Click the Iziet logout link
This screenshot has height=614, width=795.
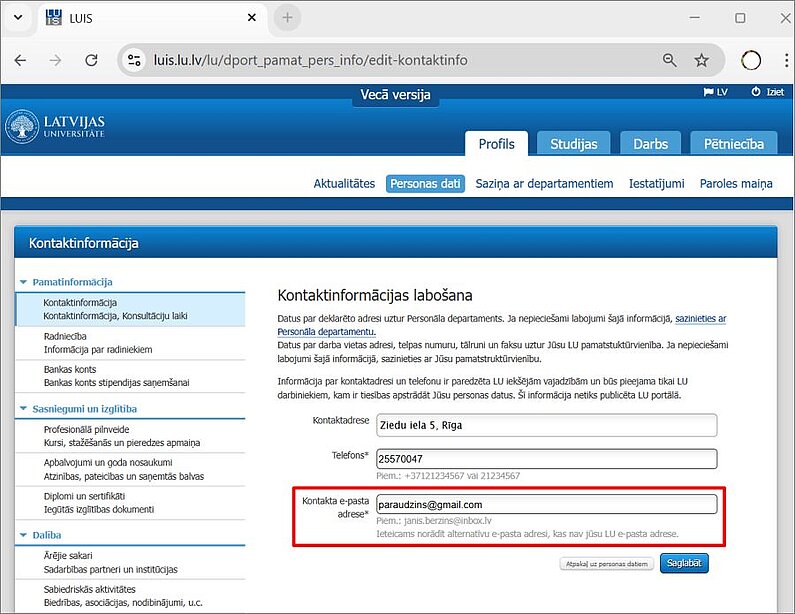tap(767, 92)
